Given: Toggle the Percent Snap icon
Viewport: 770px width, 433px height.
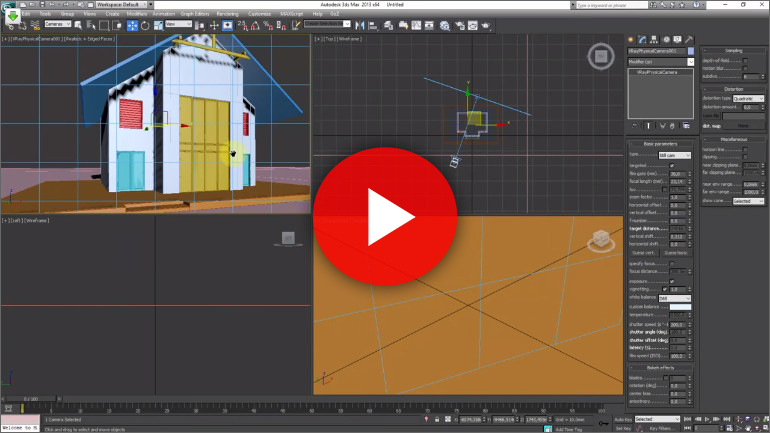Looking at the screenshot, I should coord(268,26).
